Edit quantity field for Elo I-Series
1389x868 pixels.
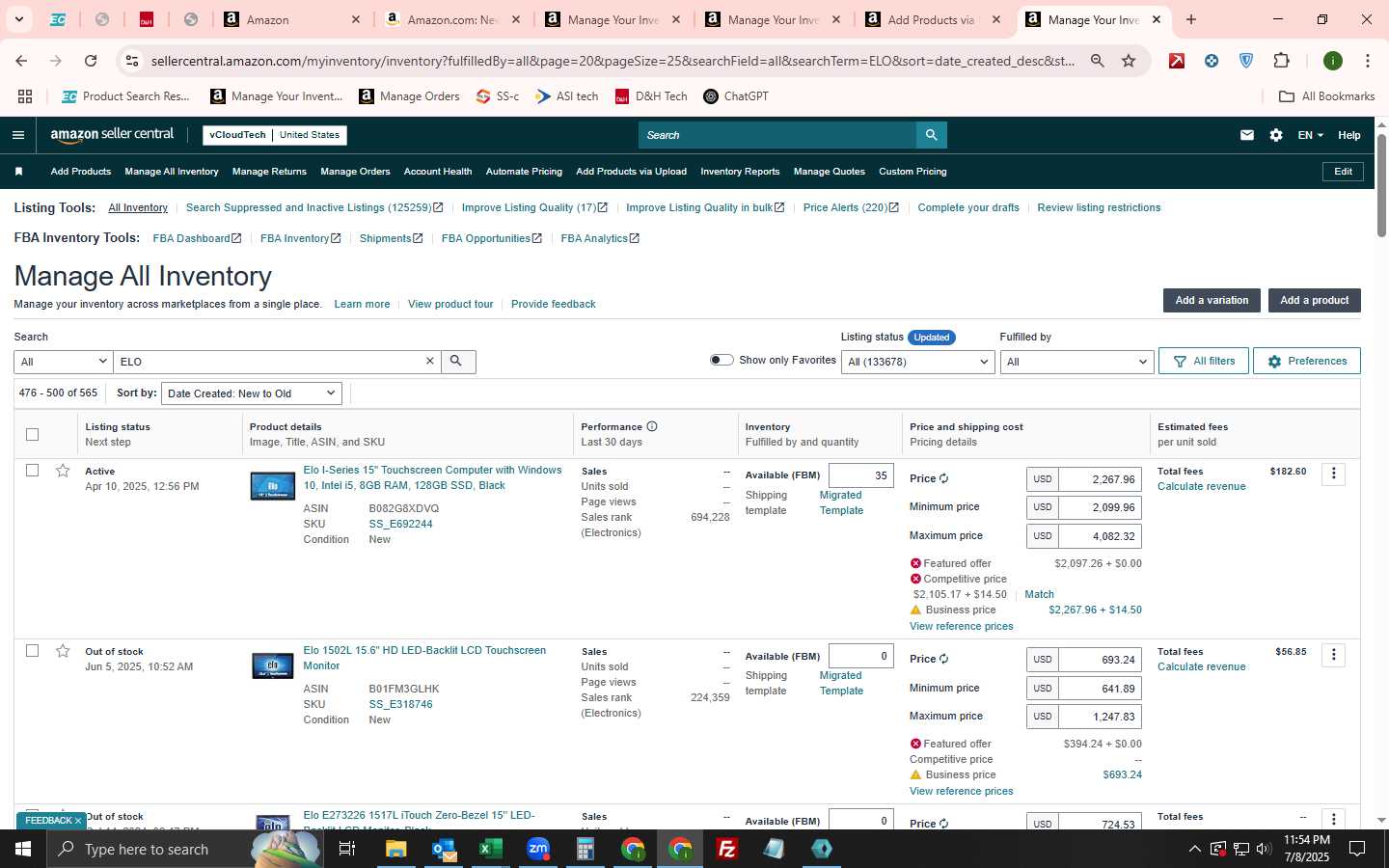pyautogui.click(x=860, y=475)
